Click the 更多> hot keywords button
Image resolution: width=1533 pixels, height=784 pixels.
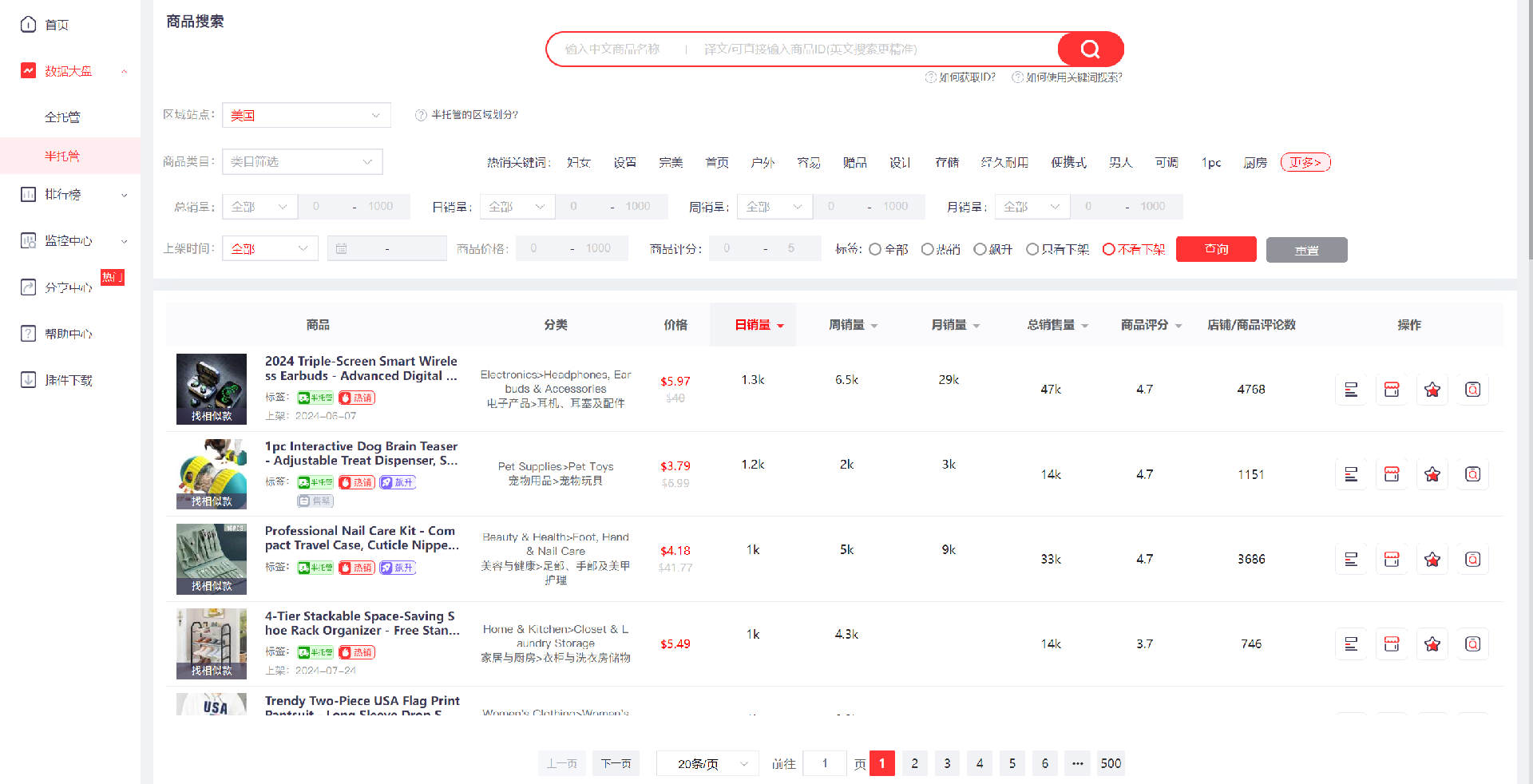(x=1305, y=162)
